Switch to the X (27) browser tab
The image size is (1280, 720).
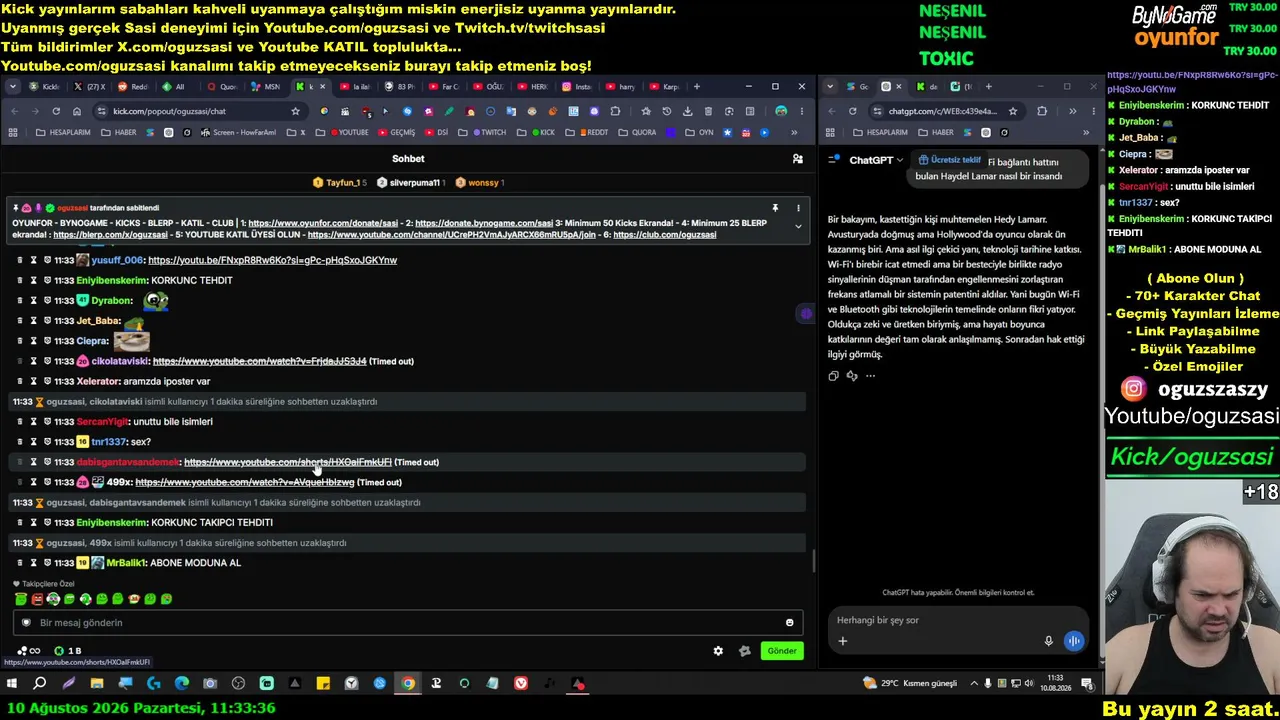point(91,87)
